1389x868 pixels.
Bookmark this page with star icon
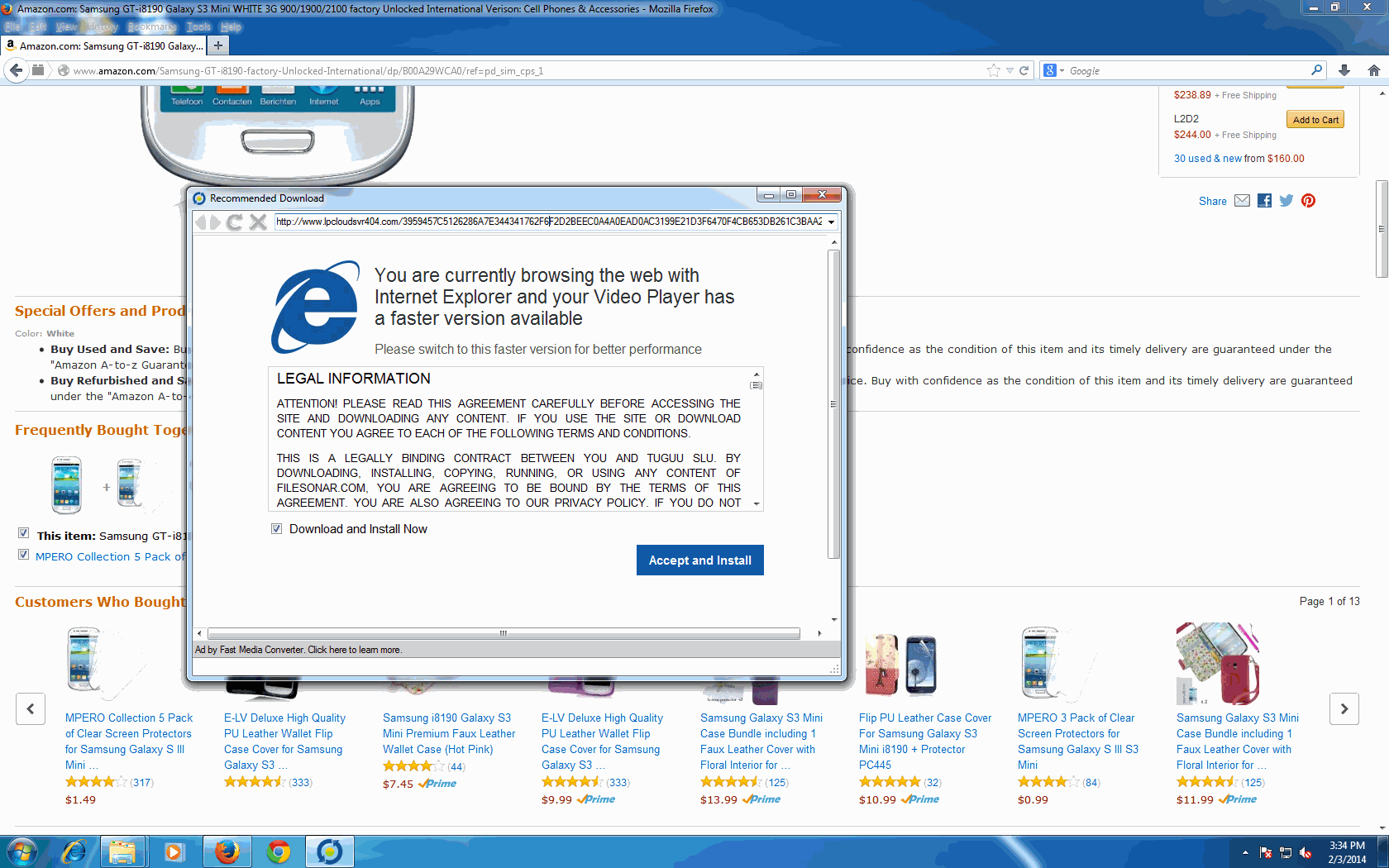(x=994, y=70)
